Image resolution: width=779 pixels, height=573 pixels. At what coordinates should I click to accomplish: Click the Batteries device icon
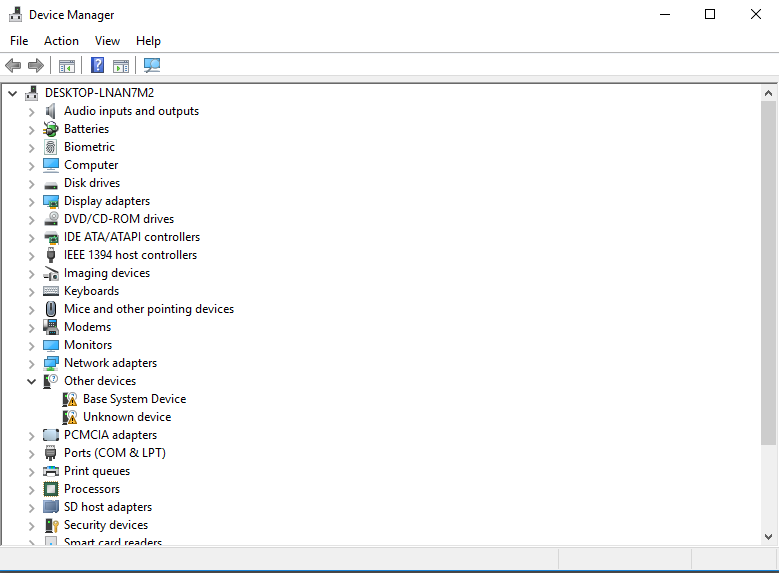(x=51, y=129)
